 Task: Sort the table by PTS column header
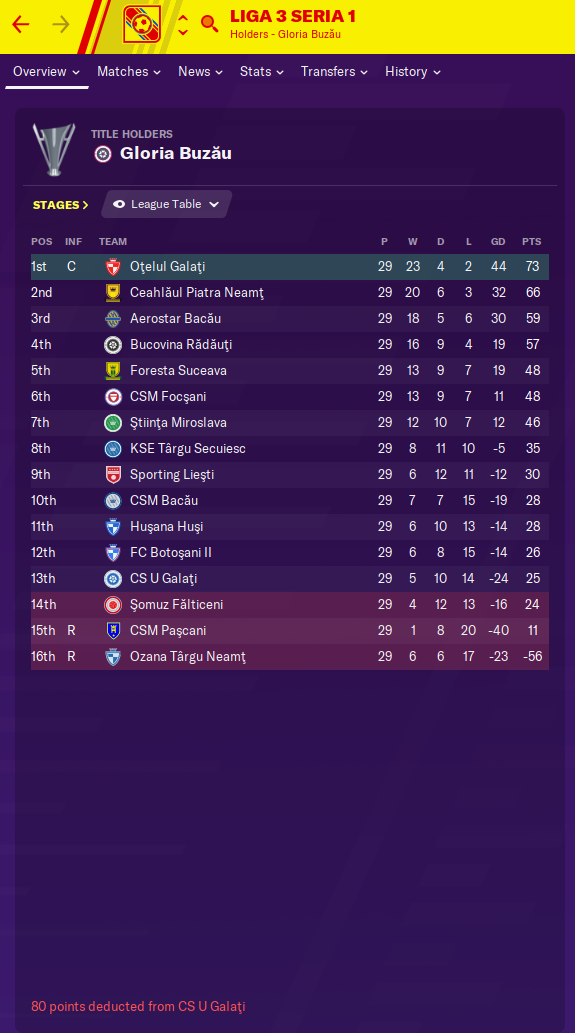[532, 242]
